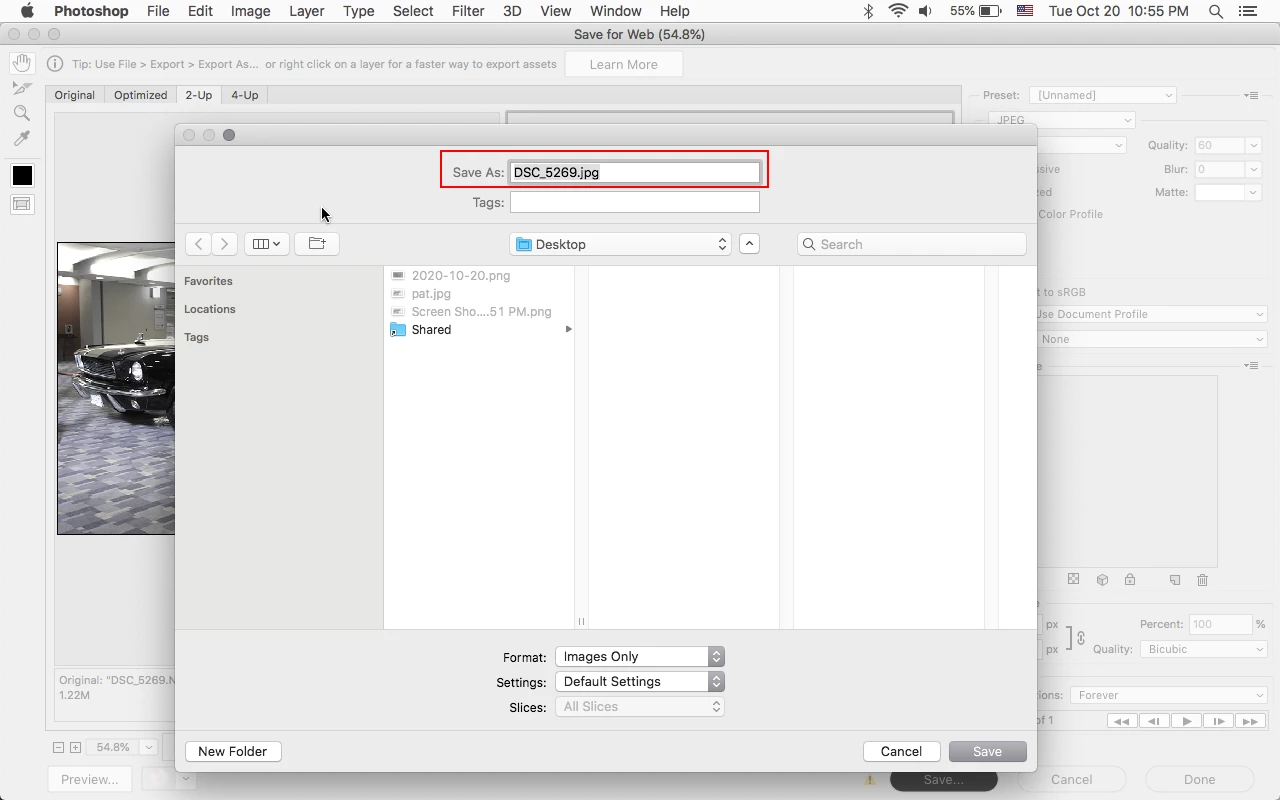Step to next animation frame

(1218, 721)
